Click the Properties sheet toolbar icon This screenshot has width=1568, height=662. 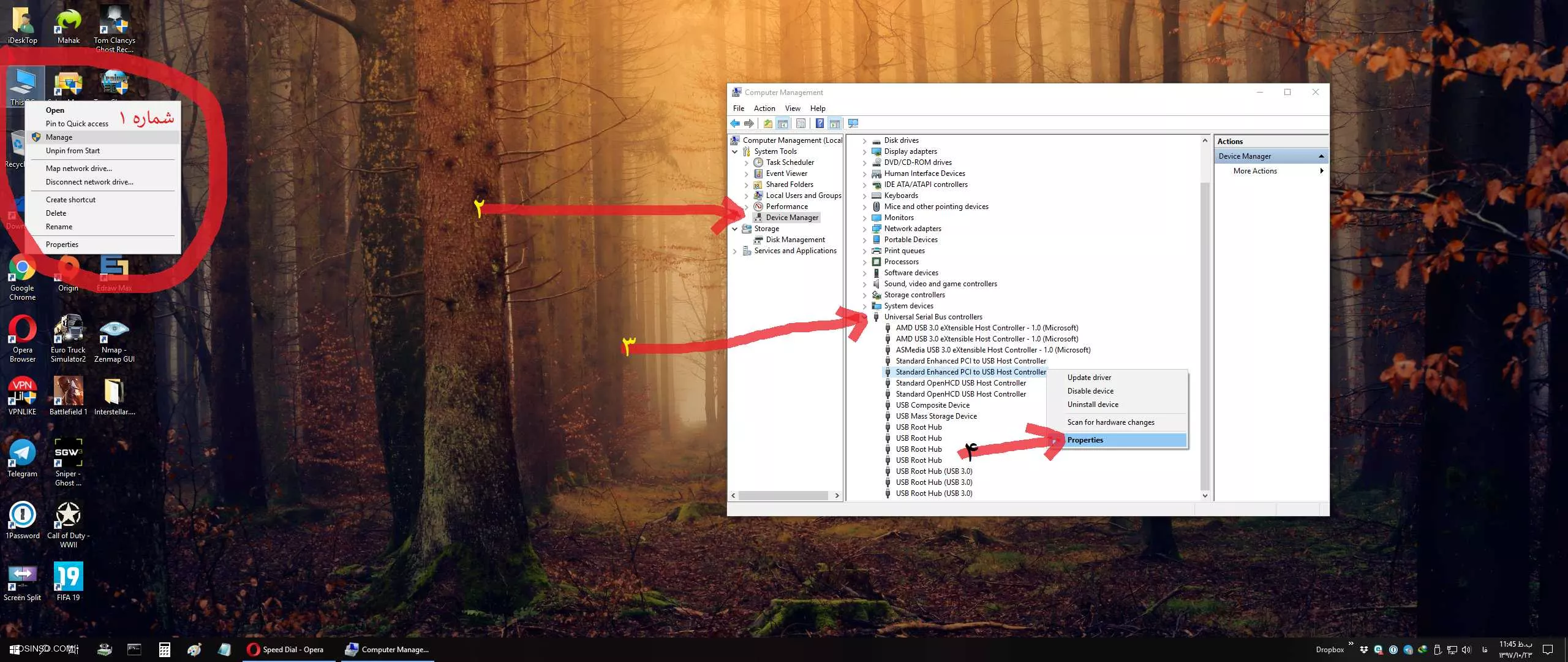(801, 124)
